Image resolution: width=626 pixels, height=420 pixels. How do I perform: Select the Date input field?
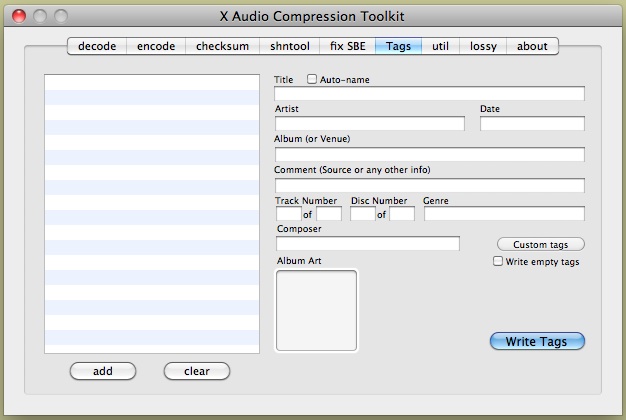(x=532, y=124)
